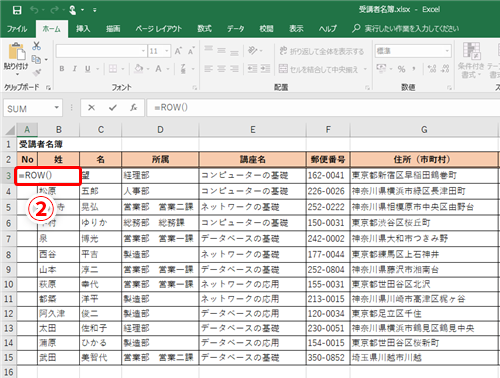This screenshot has height=378, width=500.
Task: Click cell containing 350-0852
Action: pos(328,358)
